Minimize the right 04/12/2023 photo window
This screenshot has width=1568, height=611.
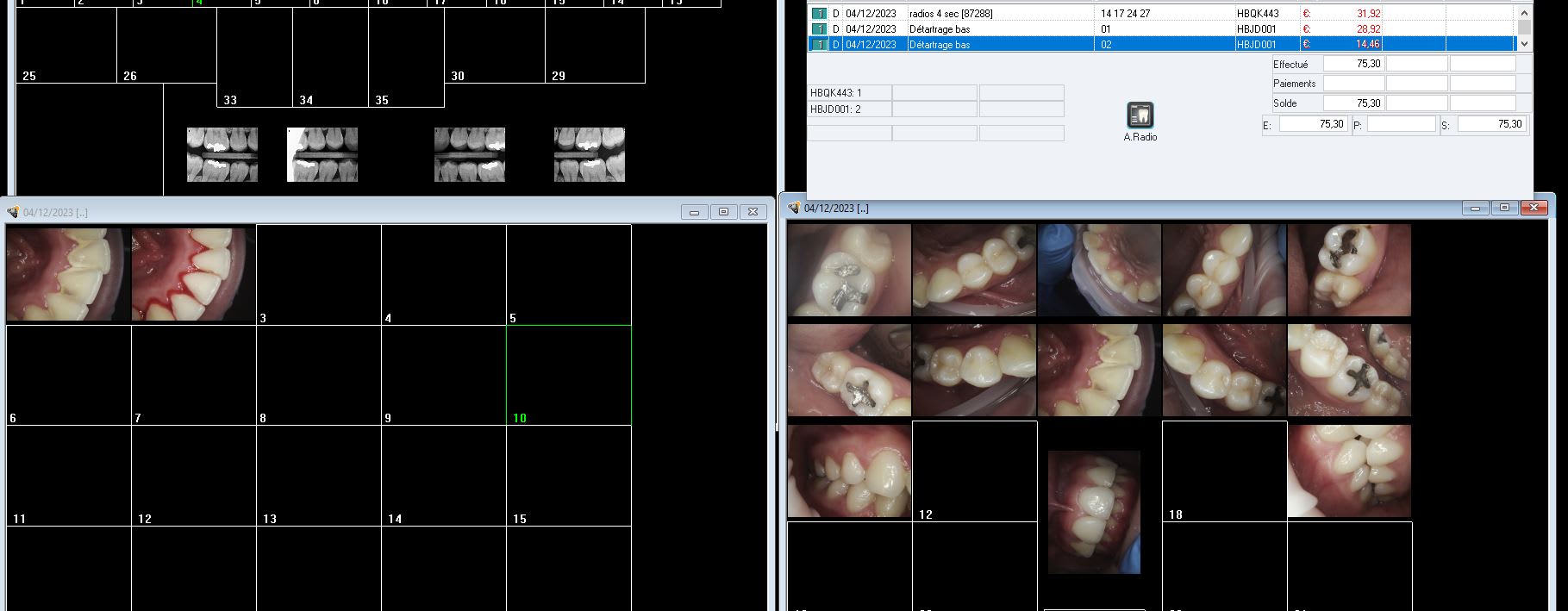click(x=1476, y=209)
